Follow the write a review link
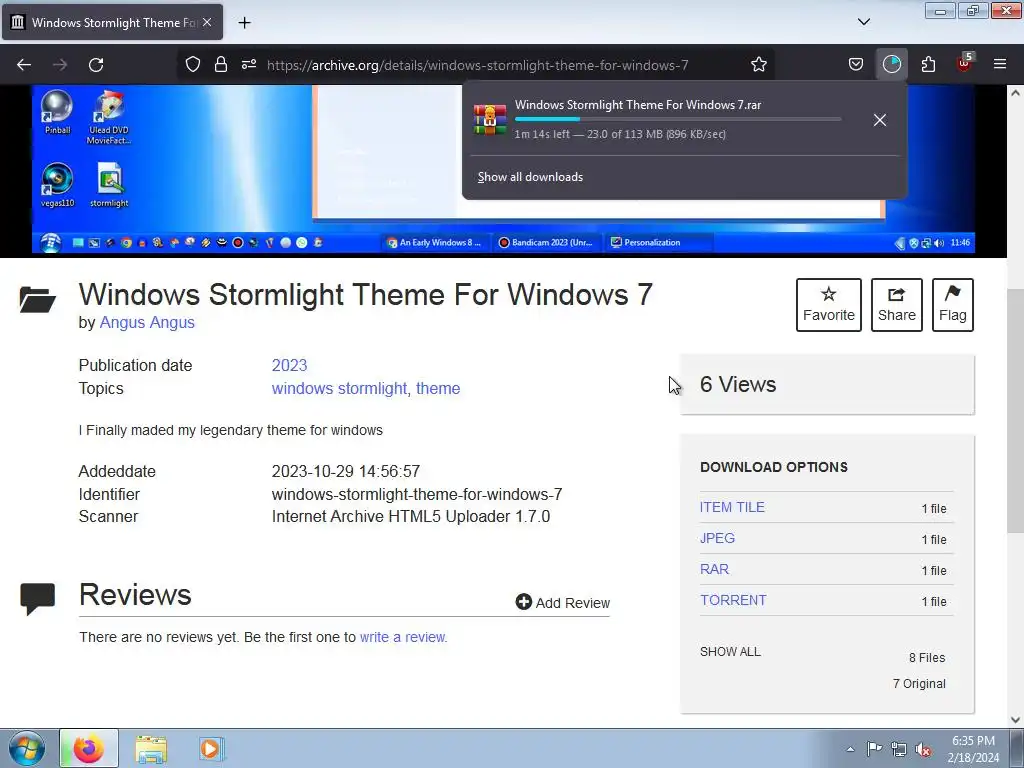Viewport: 1024px width, 768px height. [x=404, y=637]
